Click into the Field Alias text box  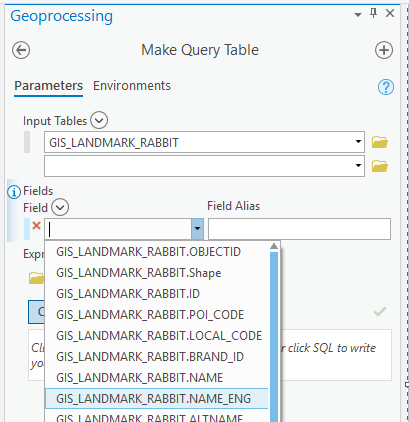point(299,229)
